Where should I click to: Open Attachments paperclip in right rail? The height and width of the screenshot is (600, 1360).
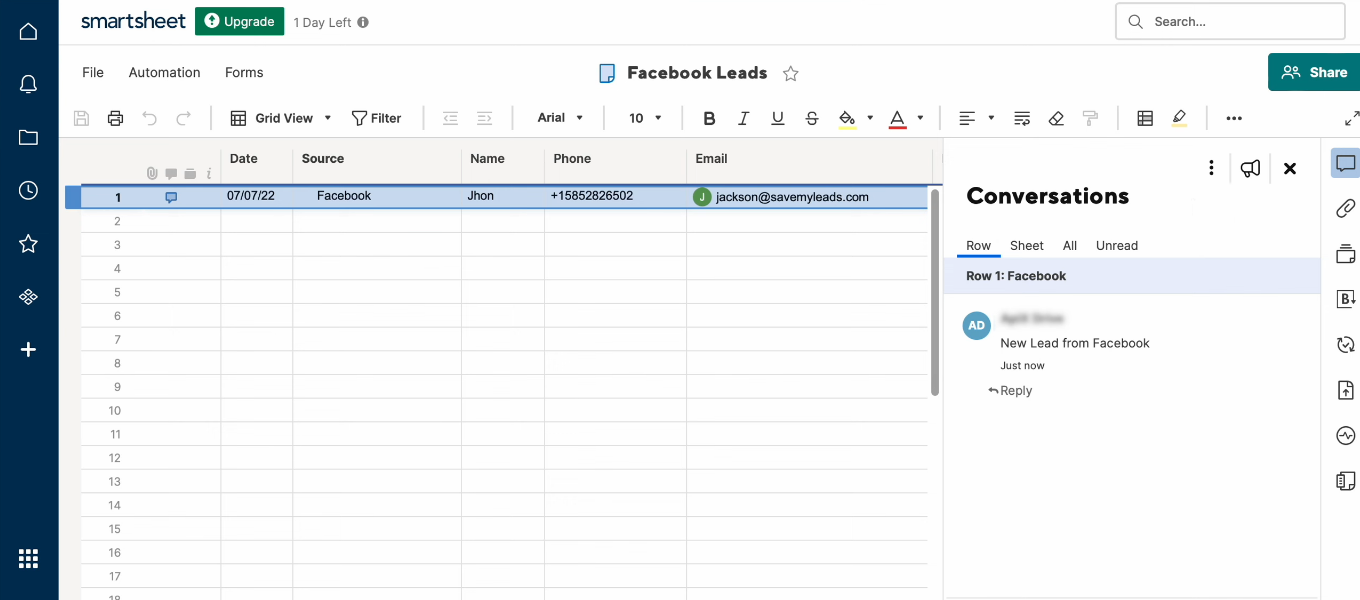[1345, 208]
